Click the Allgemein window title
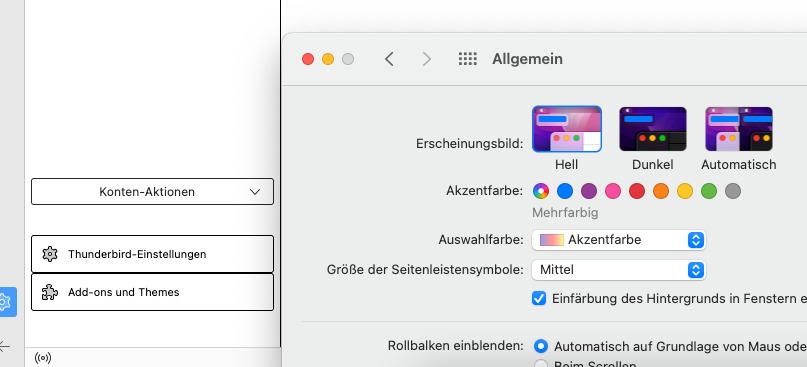 (527, 59)
